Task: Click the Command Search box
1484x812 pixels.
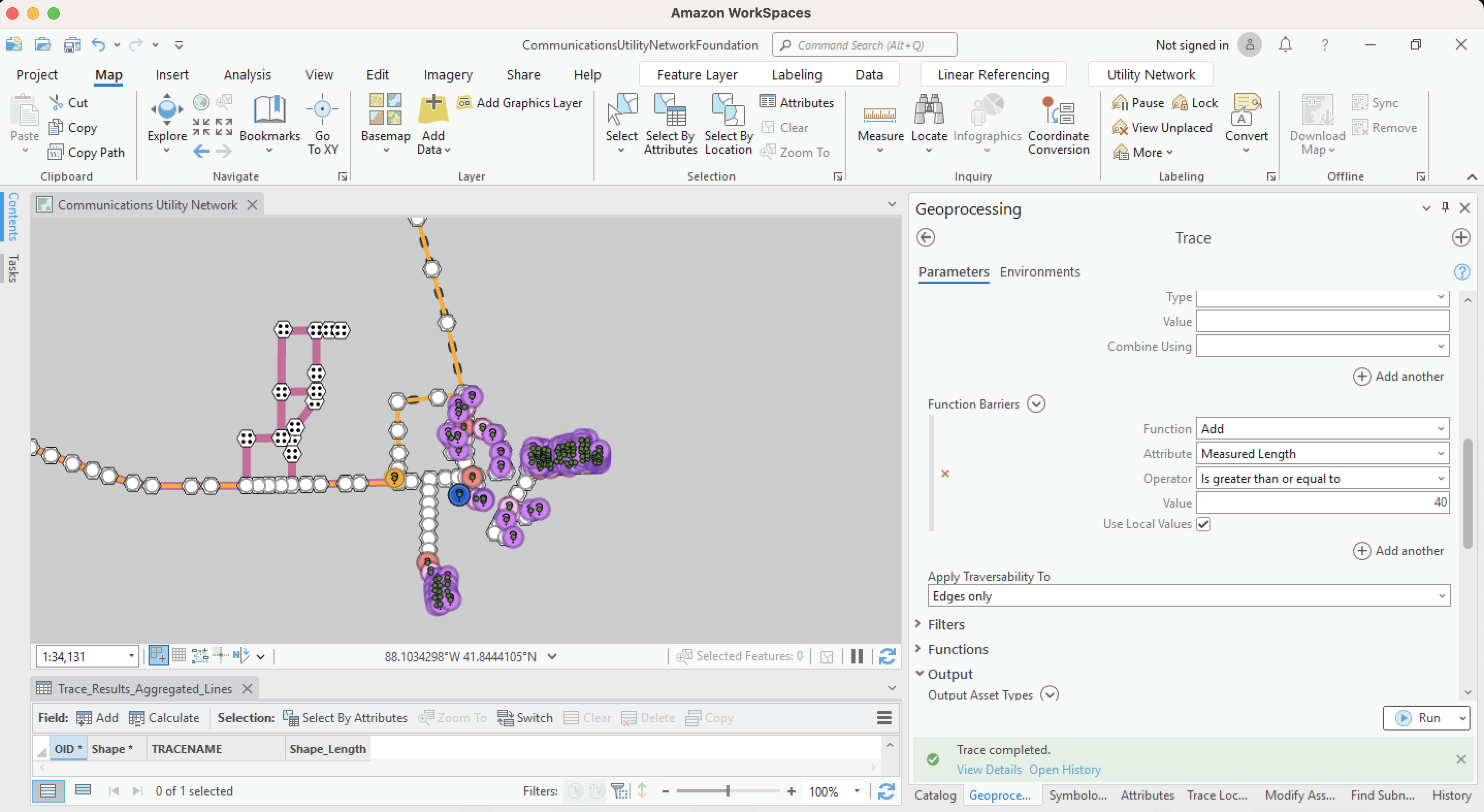Action: [864, 45]
